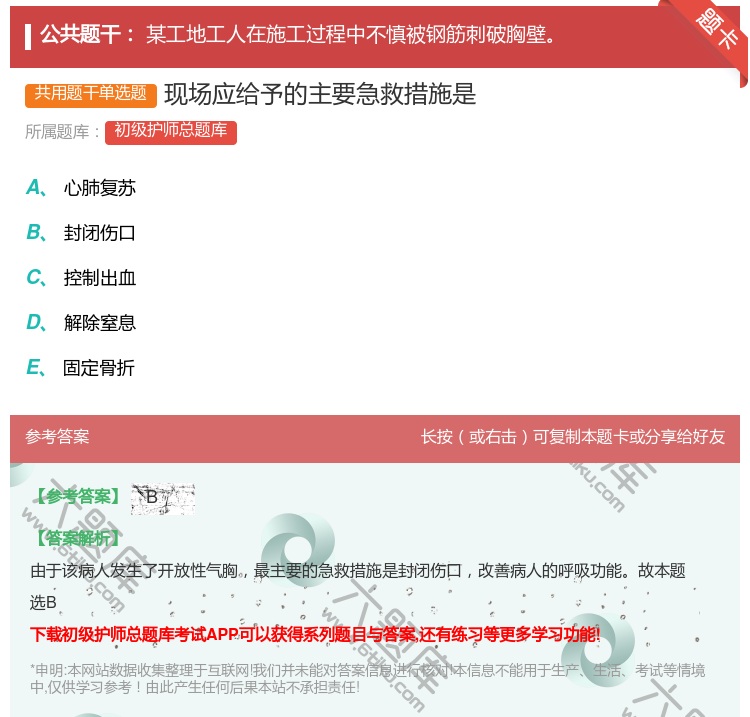This screenshot has width=750, height=717.
Task: Click the 长按（或右击）可复制本题卡 hint text
Action: [x=573, y=437]
